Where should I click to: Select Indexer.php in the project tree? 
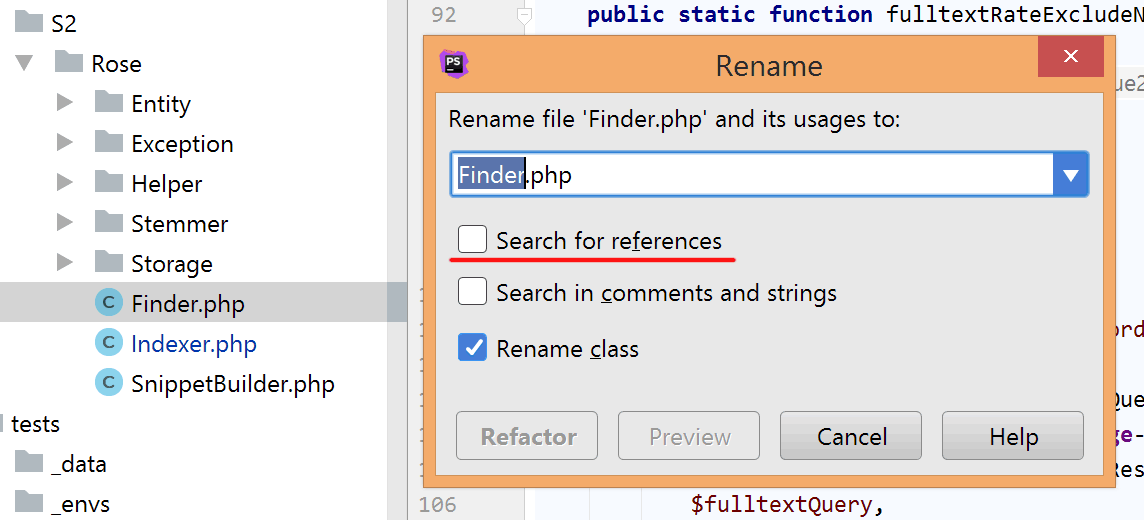(193, 343)
